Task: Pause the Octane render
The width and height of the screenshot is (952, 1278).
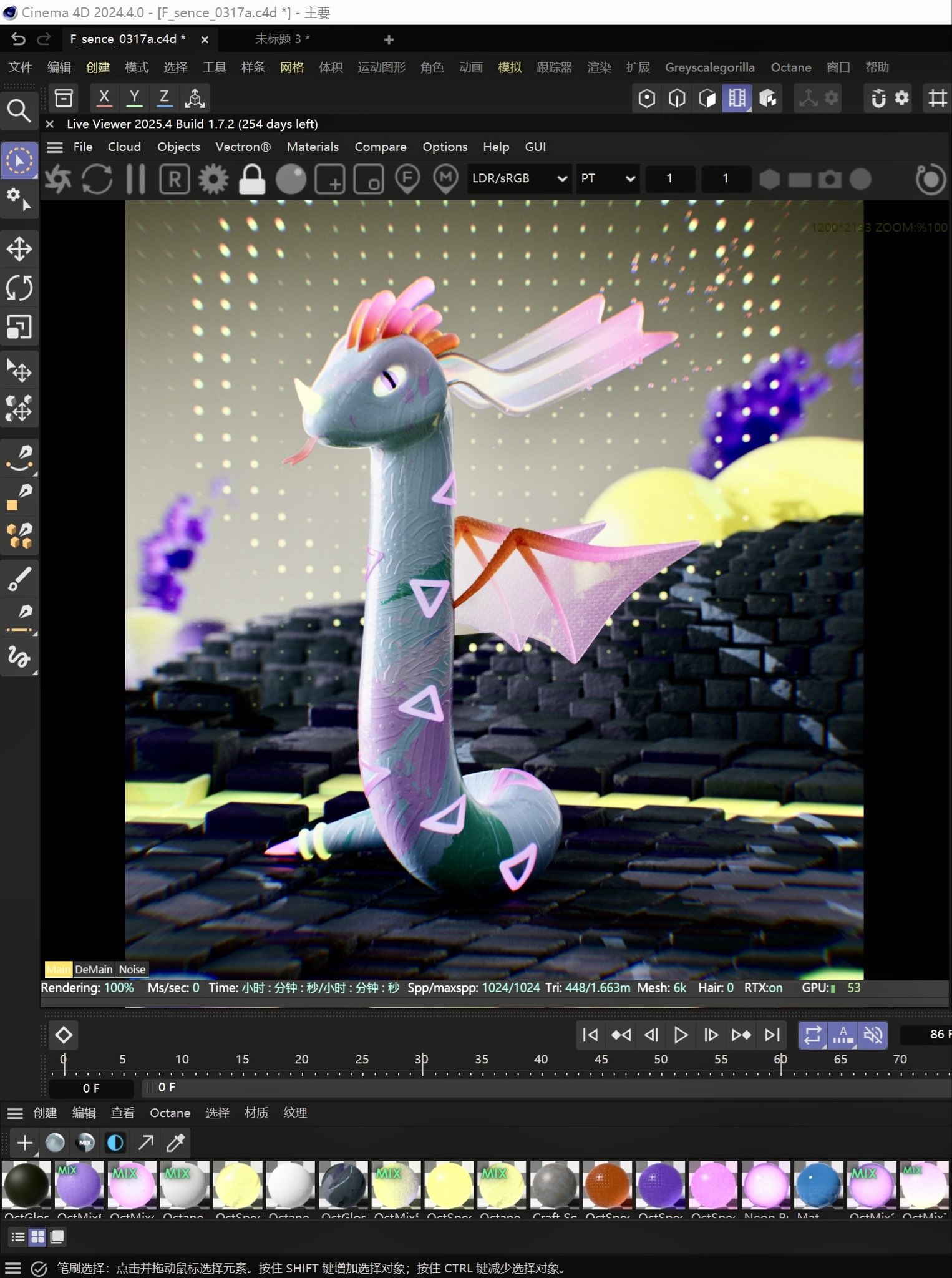Action: pyautogui.click(x=135, y=179)
